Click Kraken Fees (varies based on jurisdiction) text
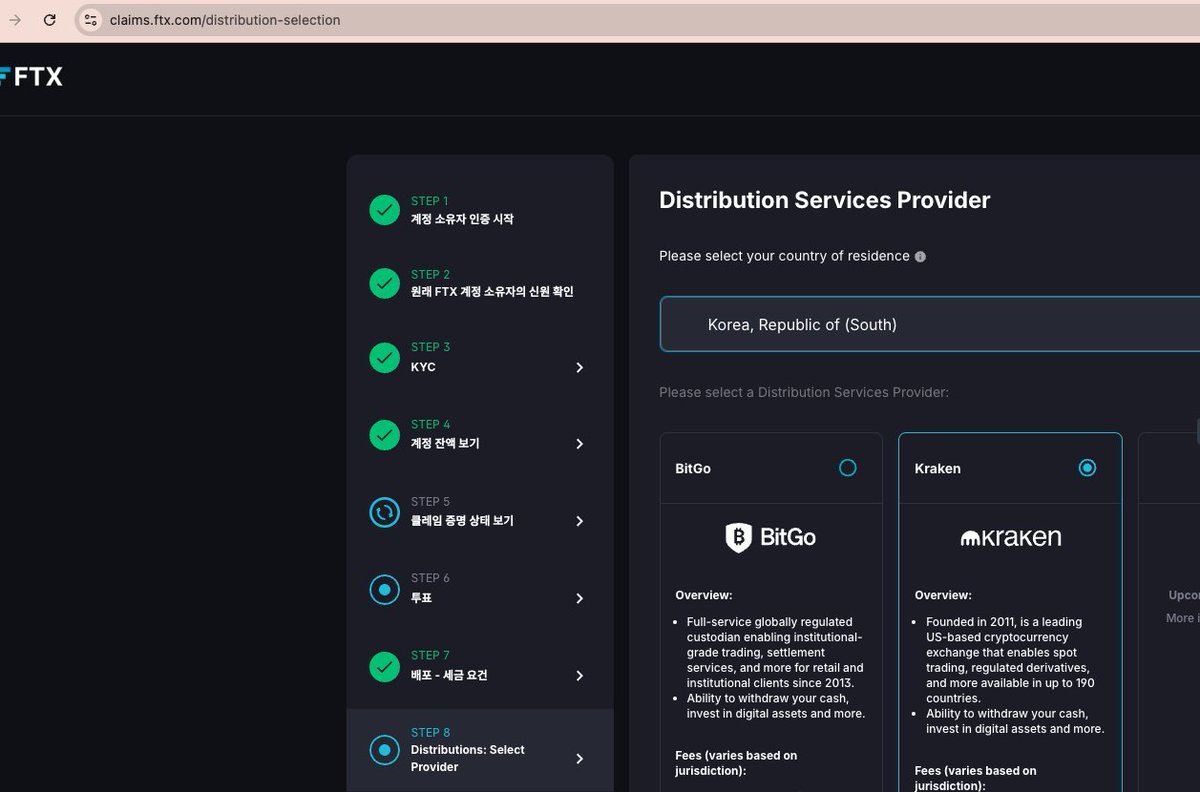1200x792 pixels. [975, 778]
